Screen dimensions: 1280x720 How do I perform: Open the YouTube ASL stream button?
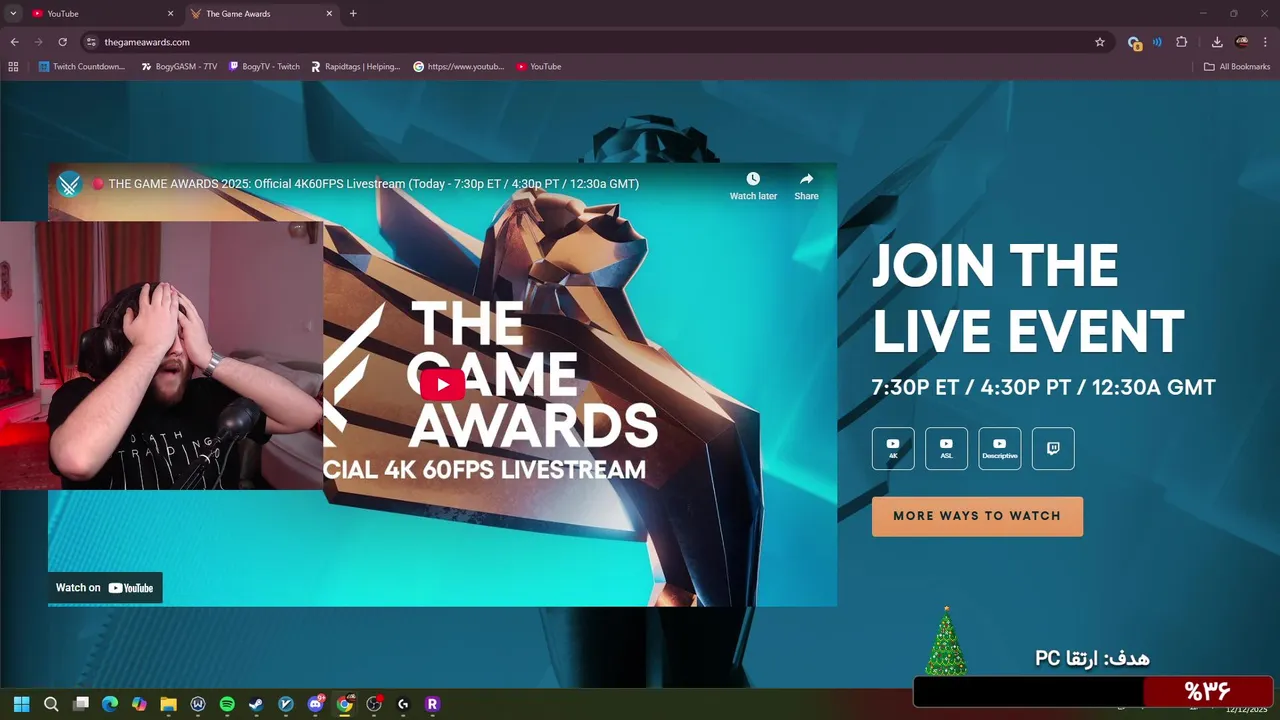[946, 449]
